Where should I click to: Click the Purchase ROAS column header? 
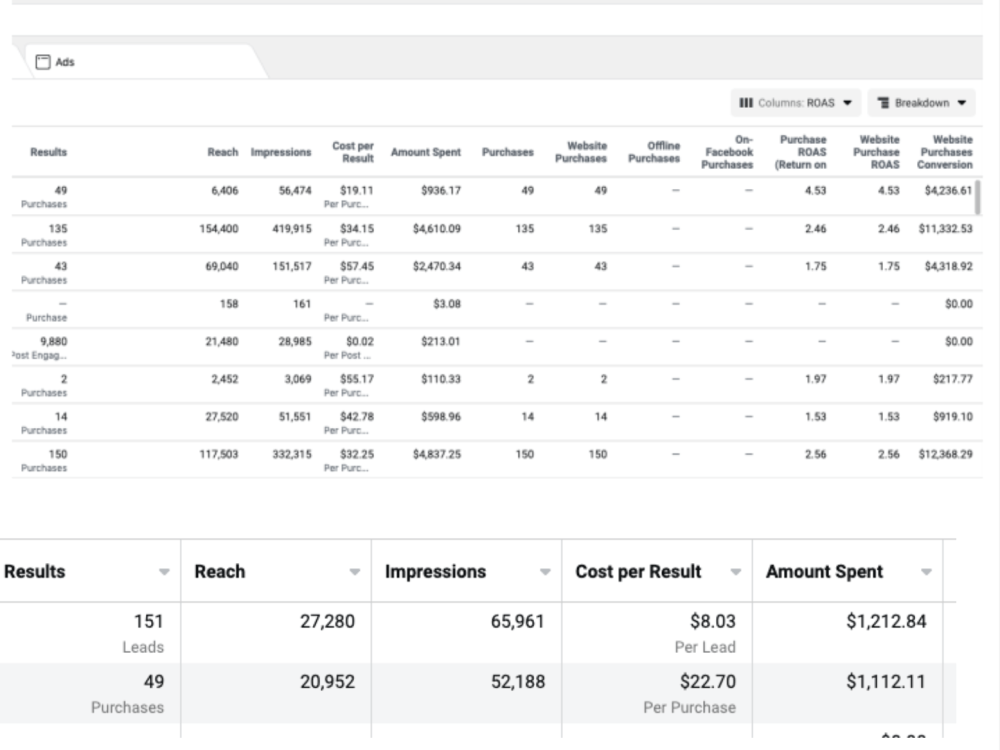[x=800, y=152]
